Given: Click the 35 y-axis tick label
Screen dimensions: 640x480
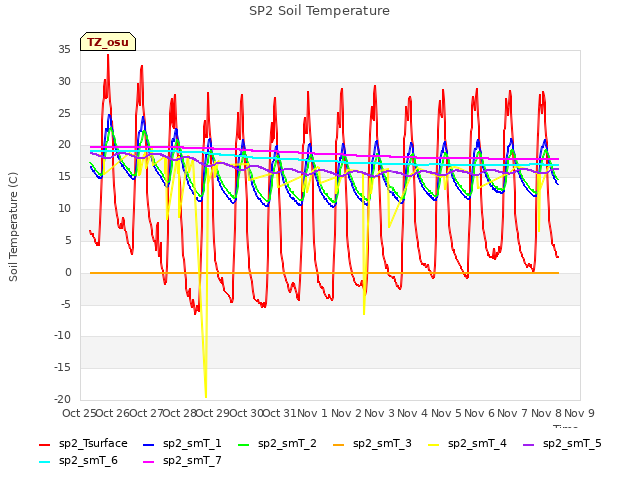Looking at the screenshot, I should (64, 50).
